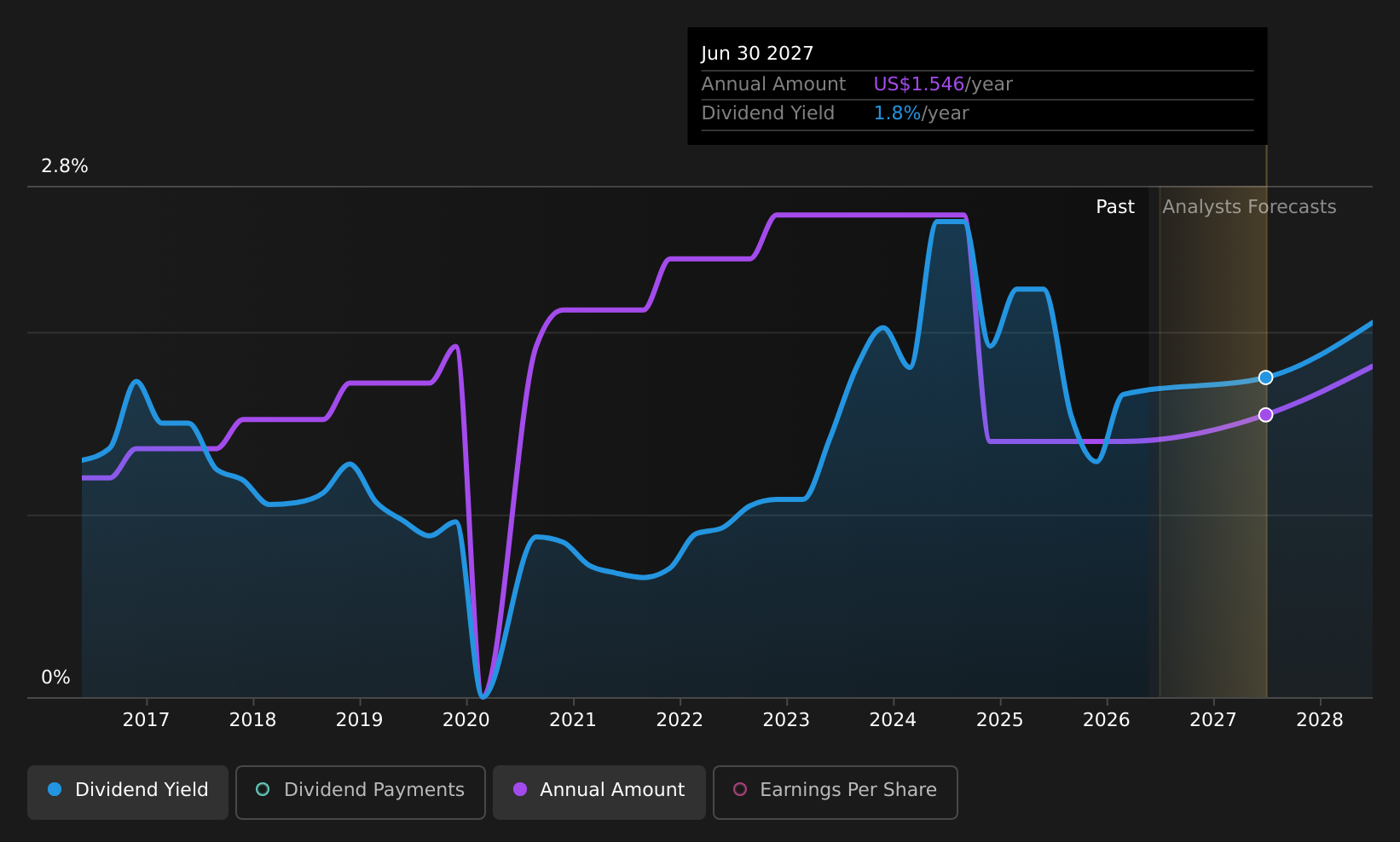Click the US$1.546/year tooltip value
The width and height of the screenshot is (1400, 842).
click(943, 84)
